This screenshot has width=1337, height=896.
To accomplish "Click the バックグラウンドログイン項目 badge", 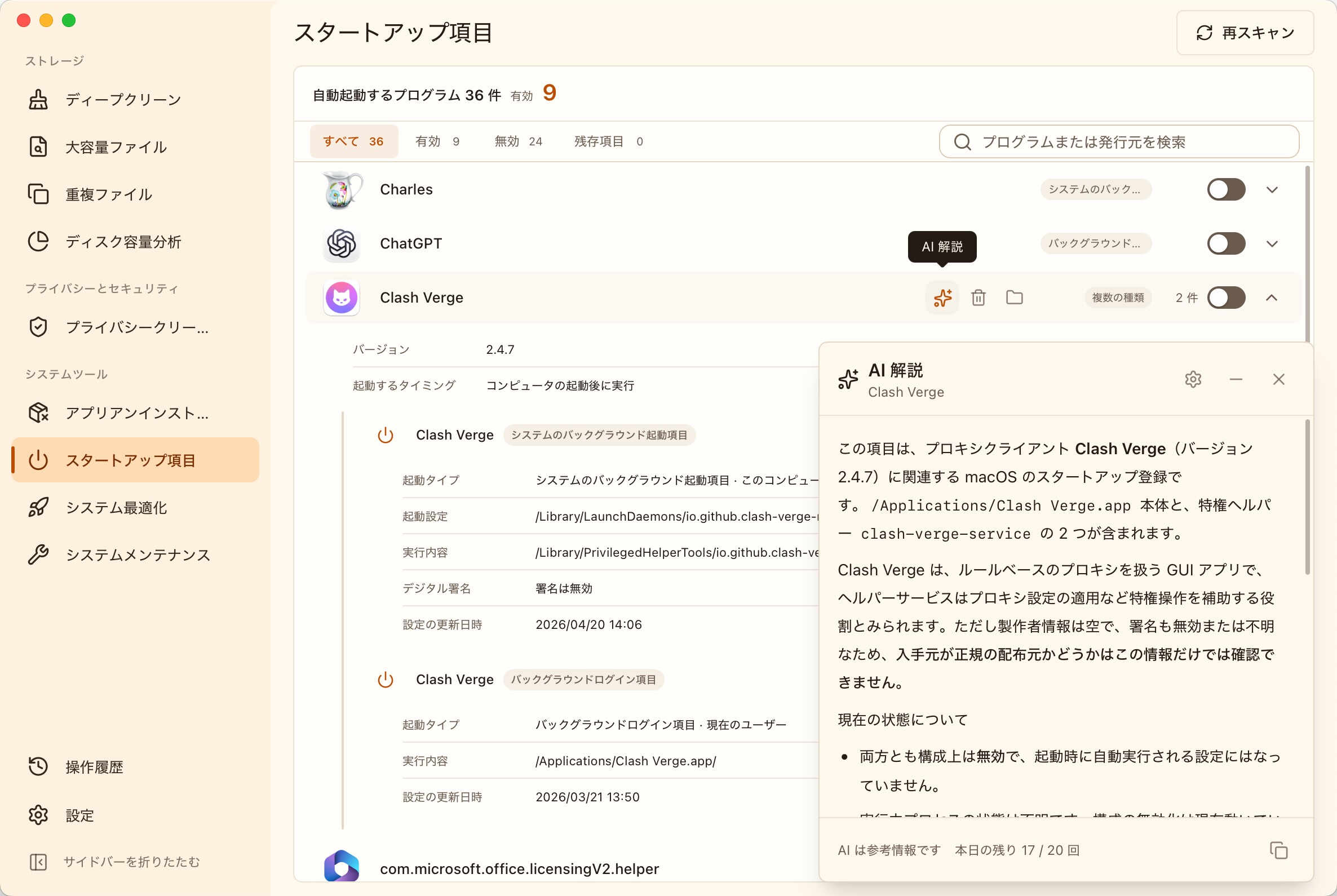I will pos(583,680).
